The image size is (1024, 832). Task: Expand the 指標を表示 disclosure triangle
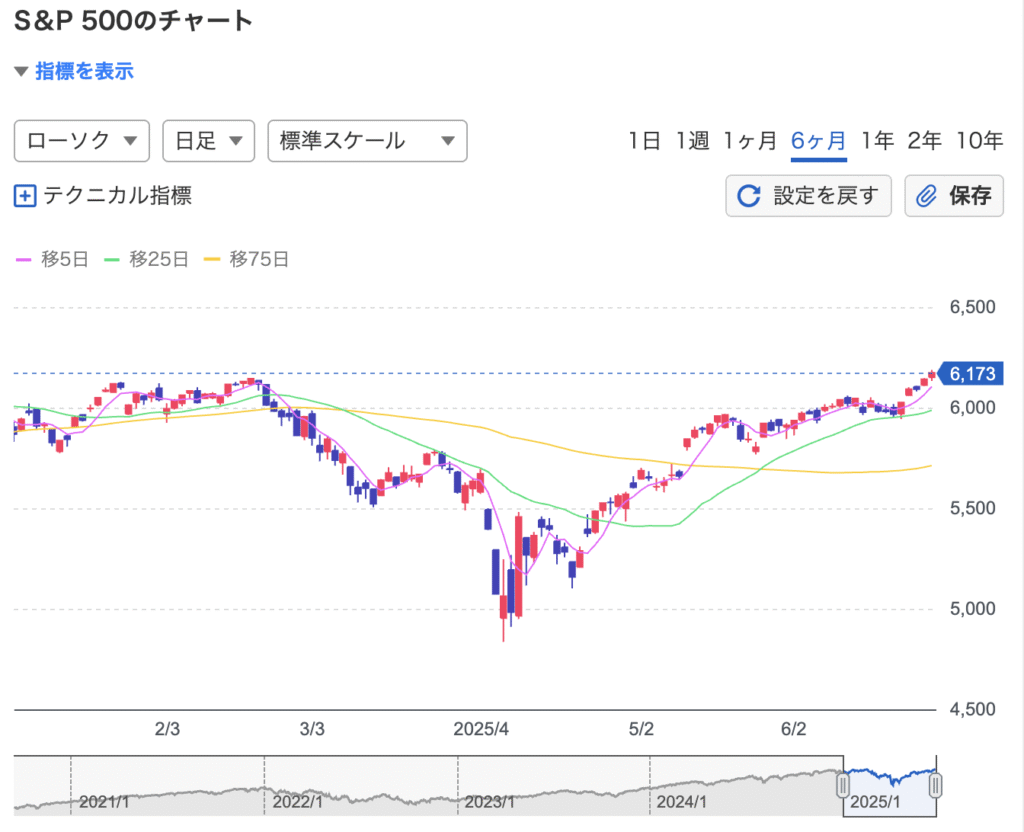point(21,71)
